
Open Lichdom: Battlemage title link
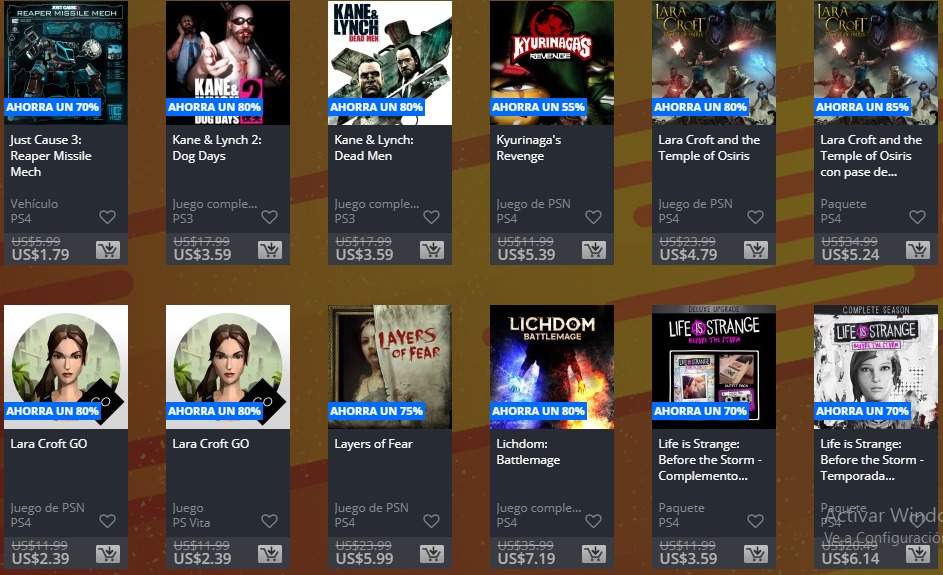(528, 452)
